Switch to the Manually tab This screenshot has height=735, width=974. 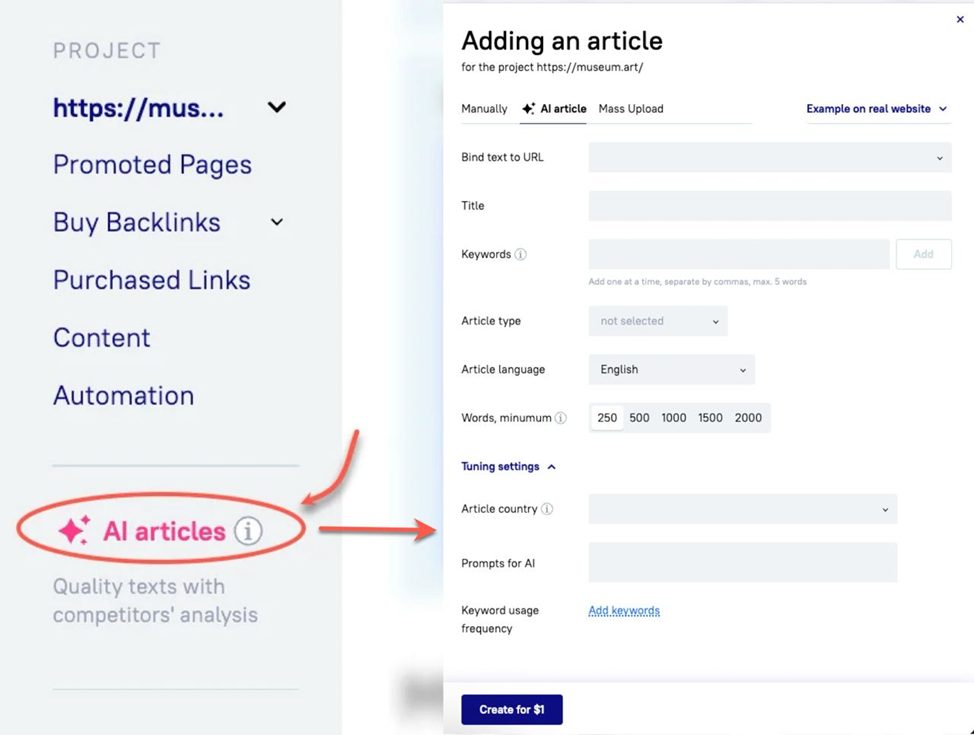(x=484, y=109)
